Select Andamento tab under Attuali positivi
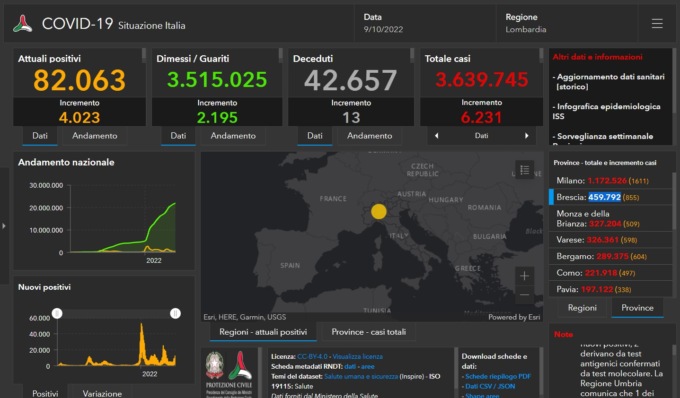 click(95, 136)
